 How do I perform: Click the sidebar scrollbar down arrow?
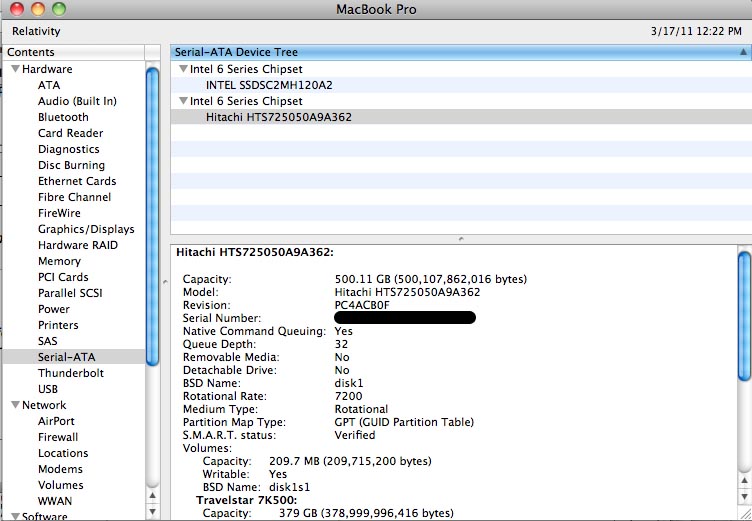(152, 511)
